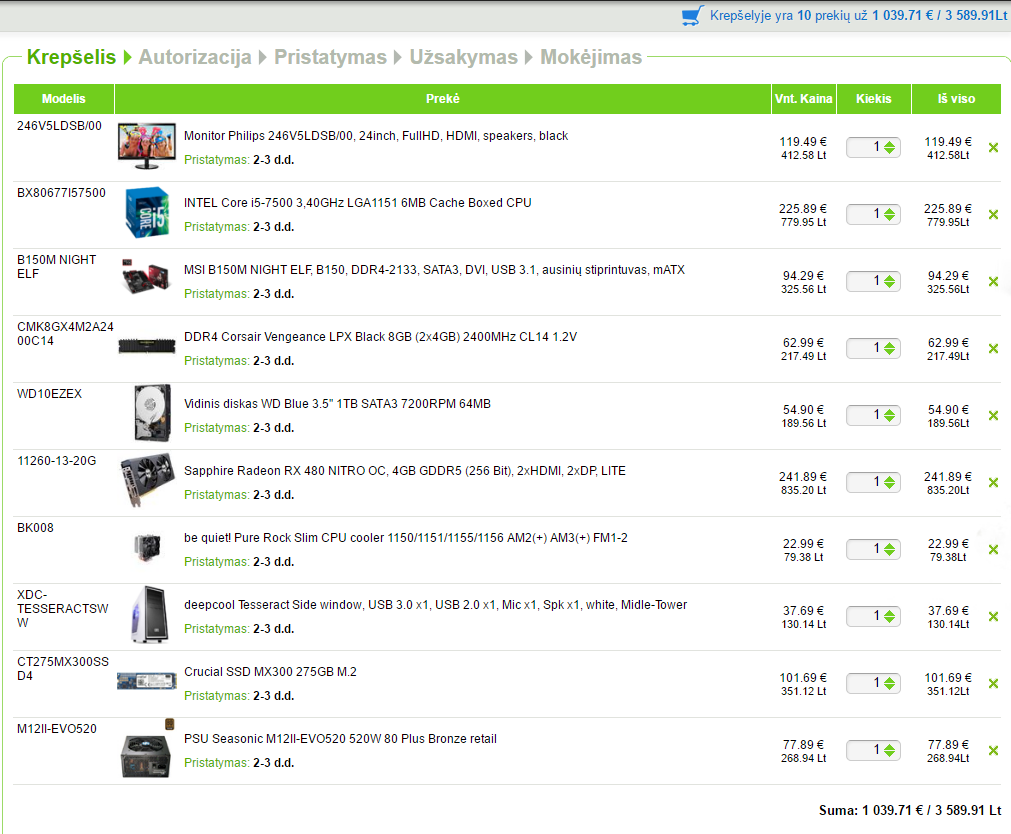Remove the Philips monitor from cart

[993, 148]
